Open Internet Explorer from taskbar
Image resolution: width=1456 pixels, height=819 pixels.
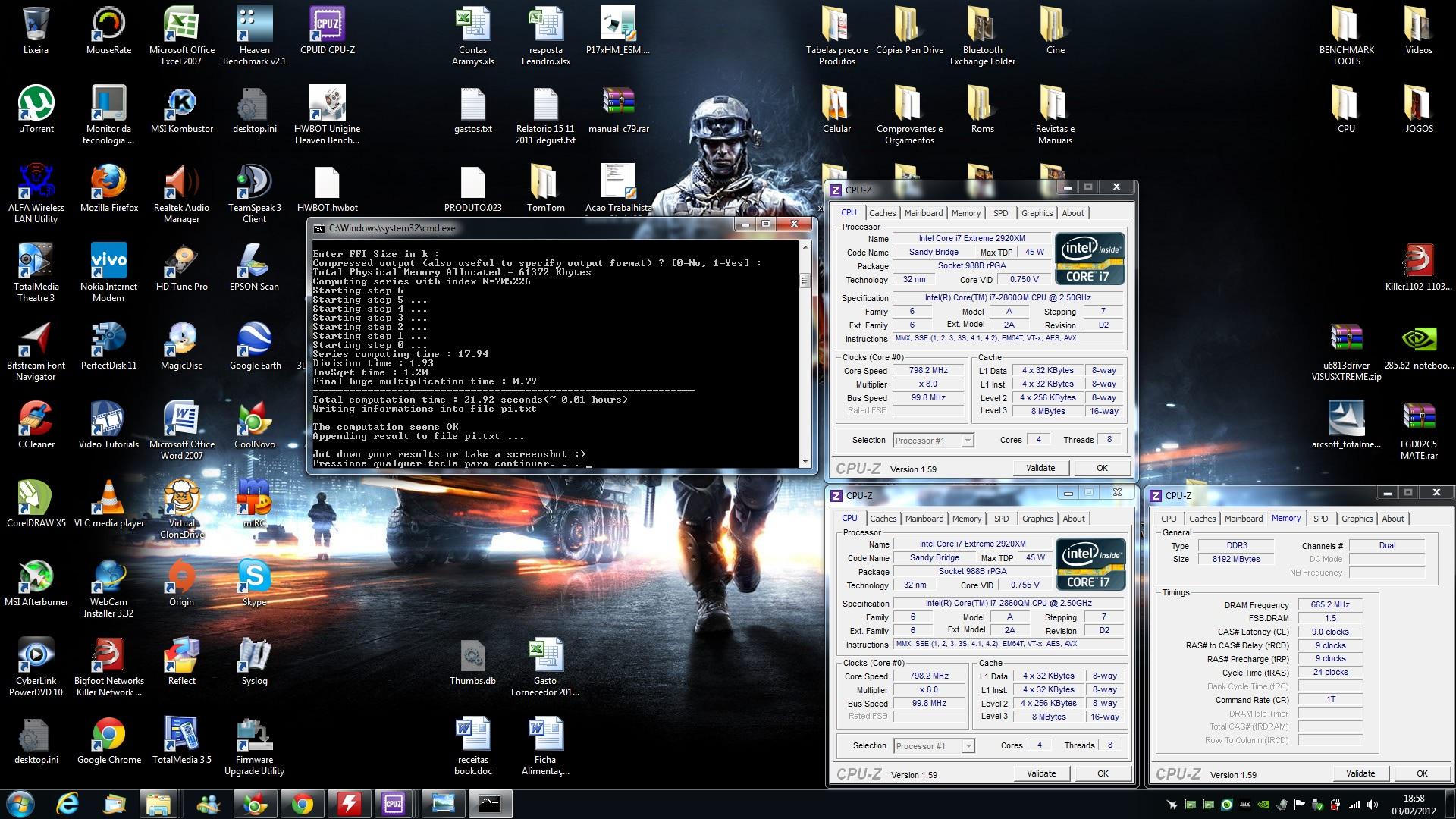68,804
